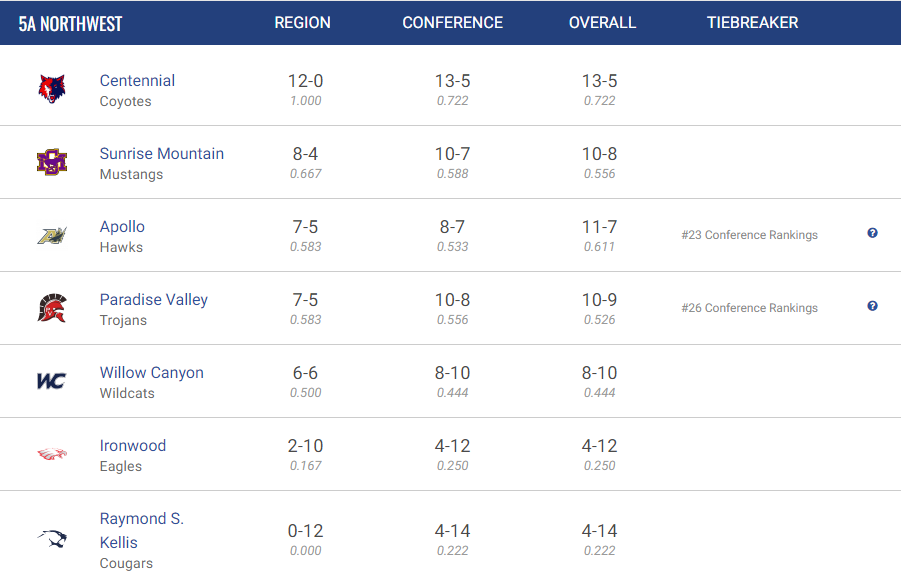Go to the Apollo team page

pos(122,226)
